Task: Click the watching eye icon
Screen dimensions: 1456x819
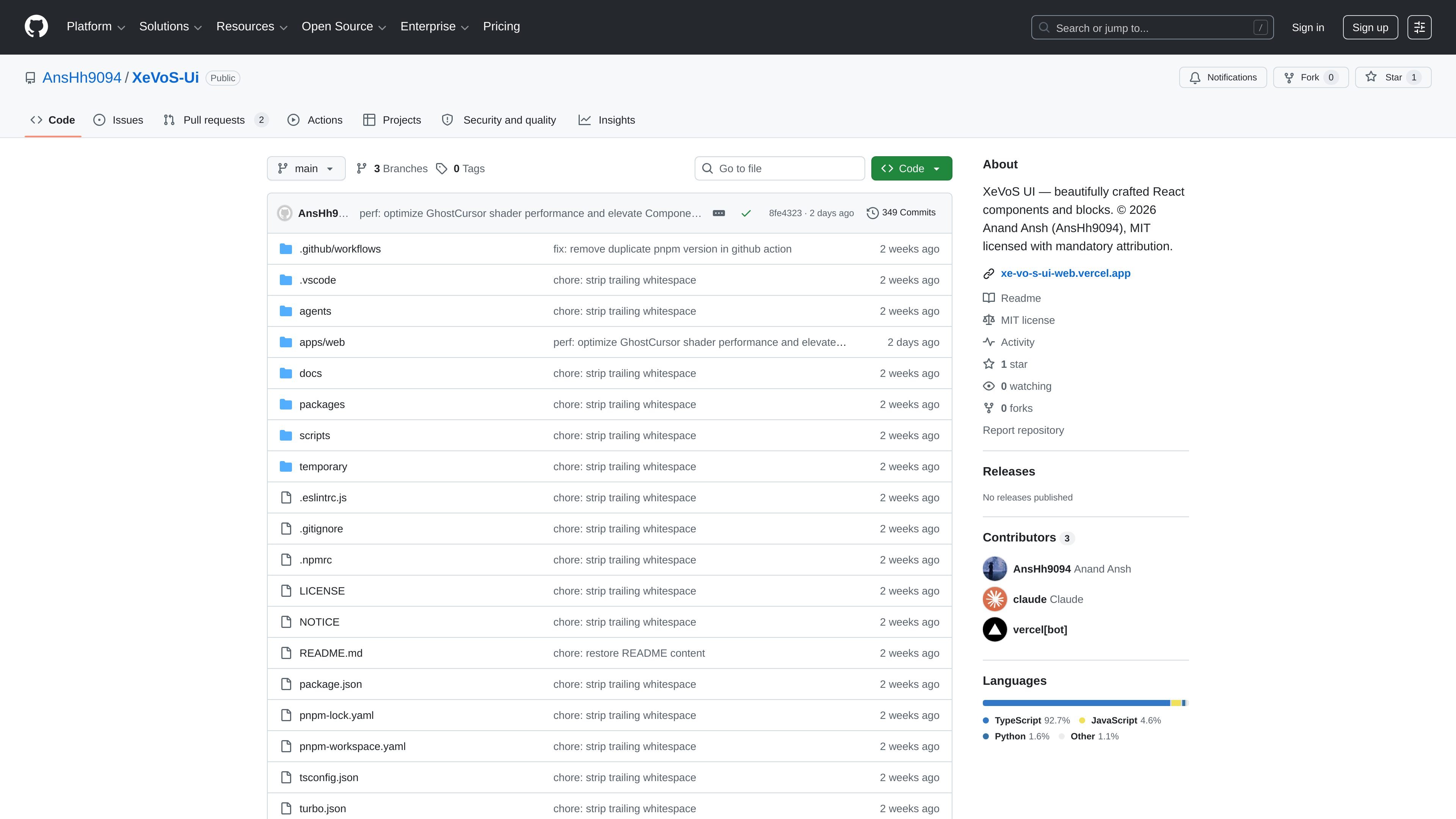Action: (988, 386)
